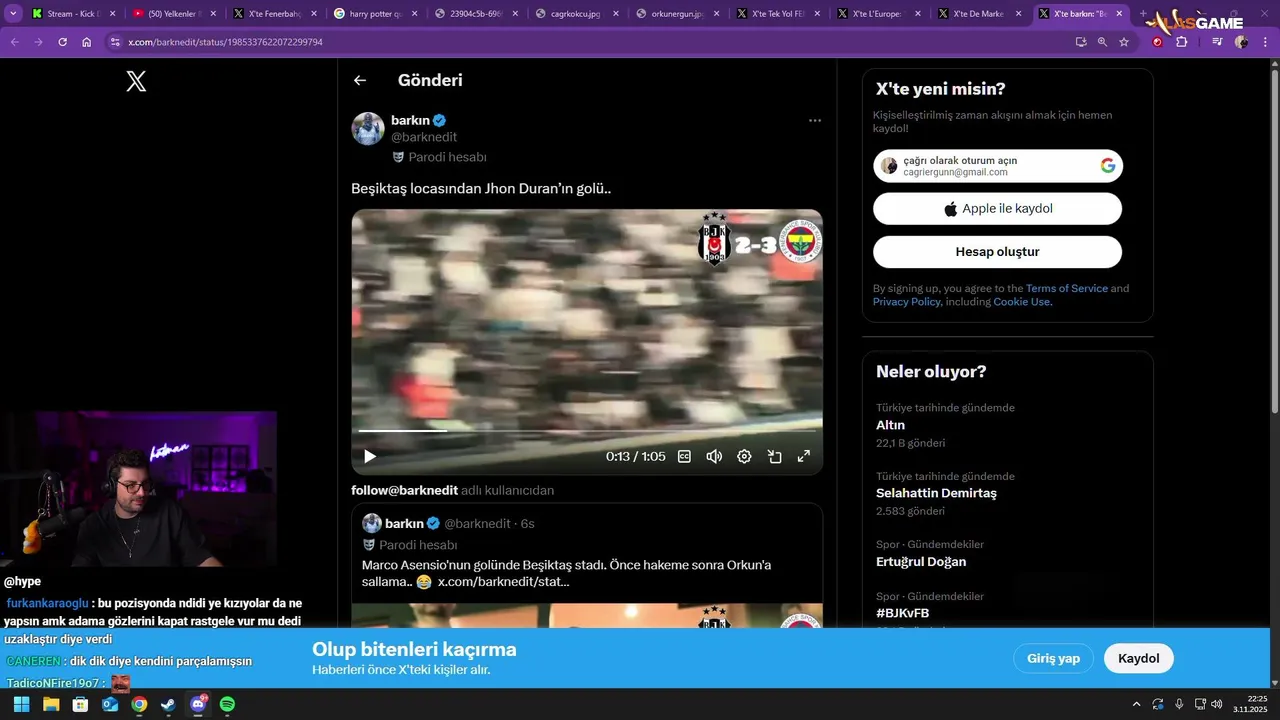Switch to the cagrkokcu.jpg tab
This screenshot has width=1280, height=720.
[577, 14]
